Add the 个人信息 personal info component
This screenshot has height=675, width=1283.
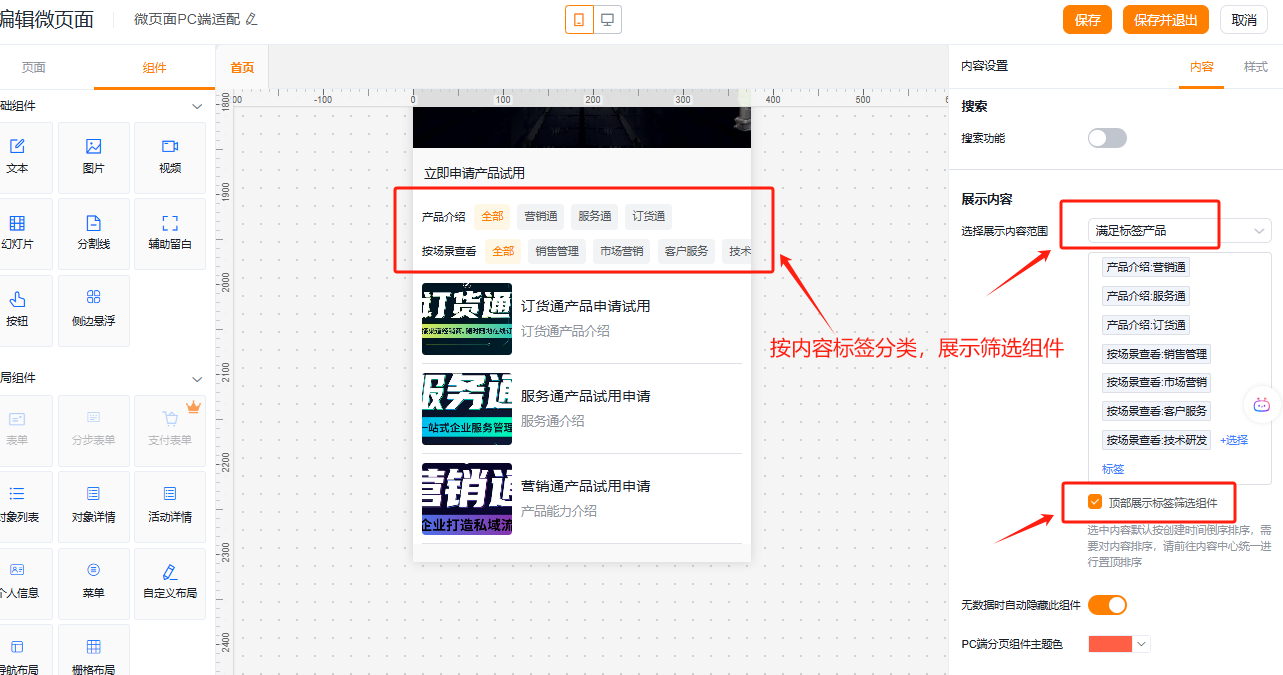pos(17,582)
